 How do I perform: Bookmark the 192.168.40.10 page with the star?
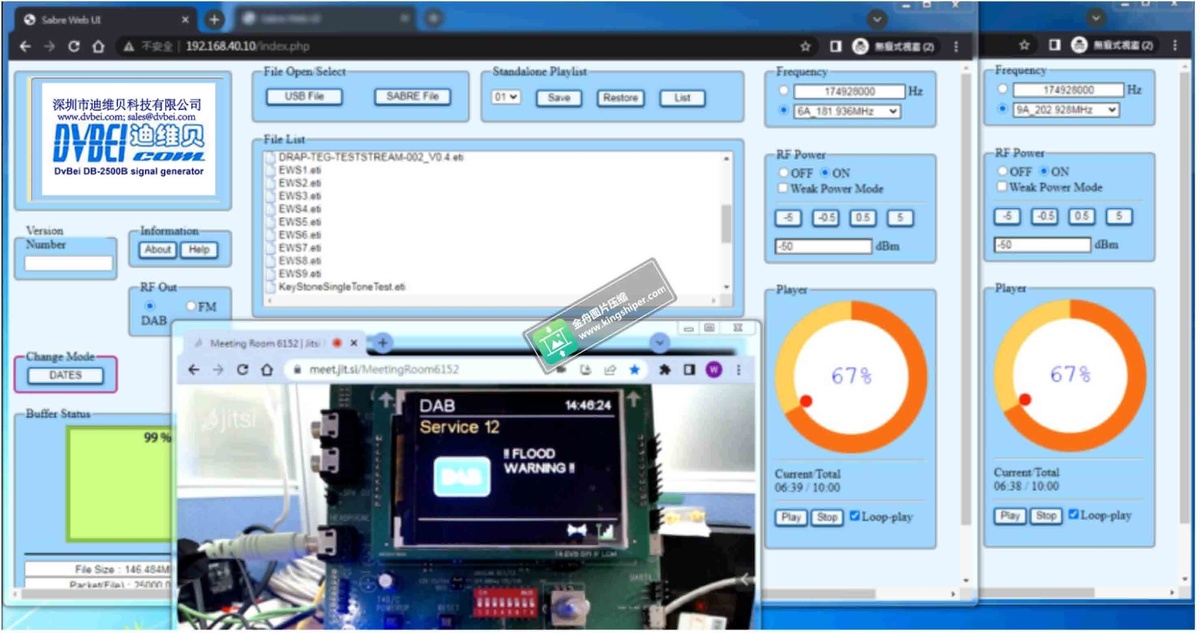click(805, 46)
